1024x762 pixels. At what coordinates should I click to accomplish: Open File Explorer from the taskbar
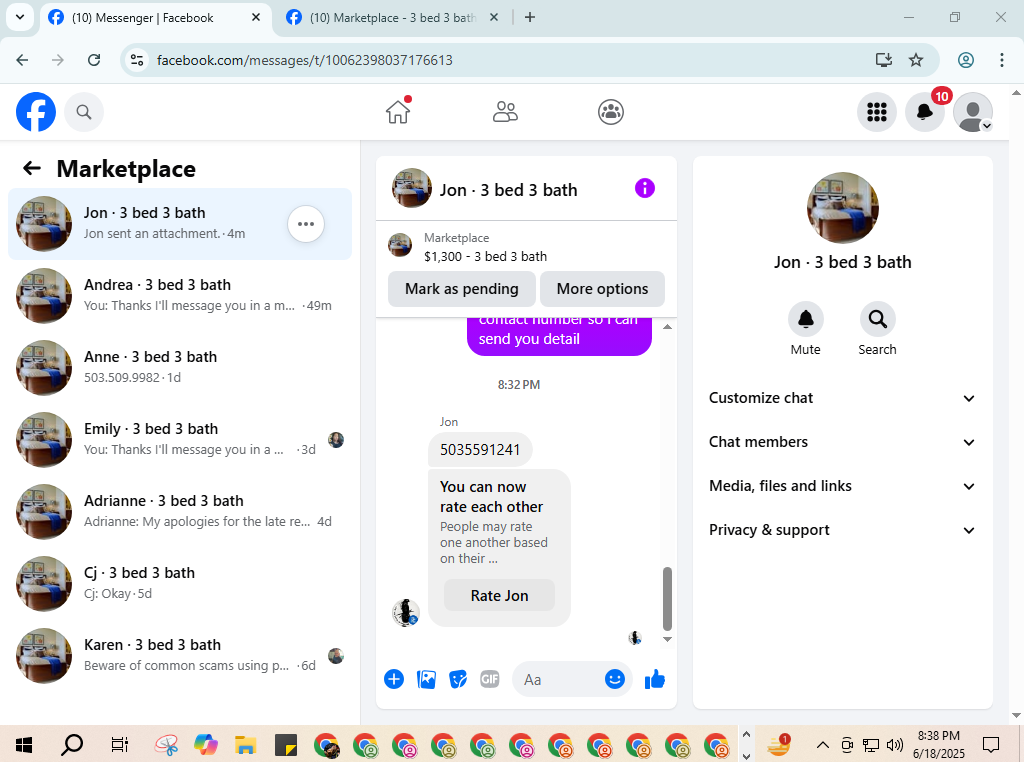pyautogui.click(x=246, y=744)
